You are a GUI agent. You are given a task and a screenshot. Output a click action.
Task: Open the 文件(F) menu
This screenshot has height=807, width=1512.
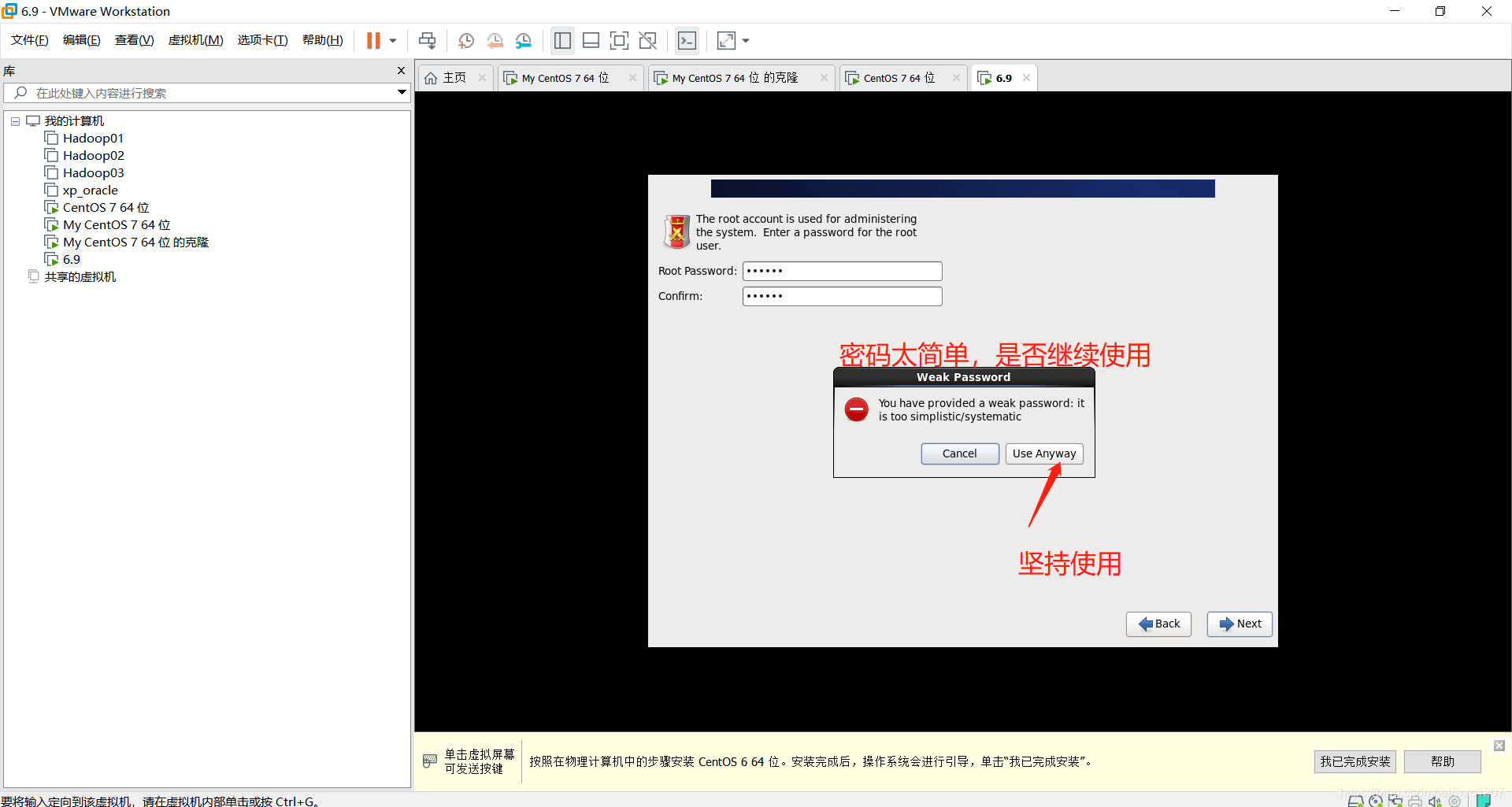pyautogui.click(x=30, y=40)
